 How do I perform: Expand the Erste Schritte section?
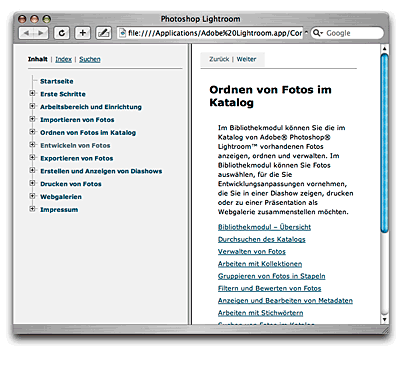click(x=32, y=93)
